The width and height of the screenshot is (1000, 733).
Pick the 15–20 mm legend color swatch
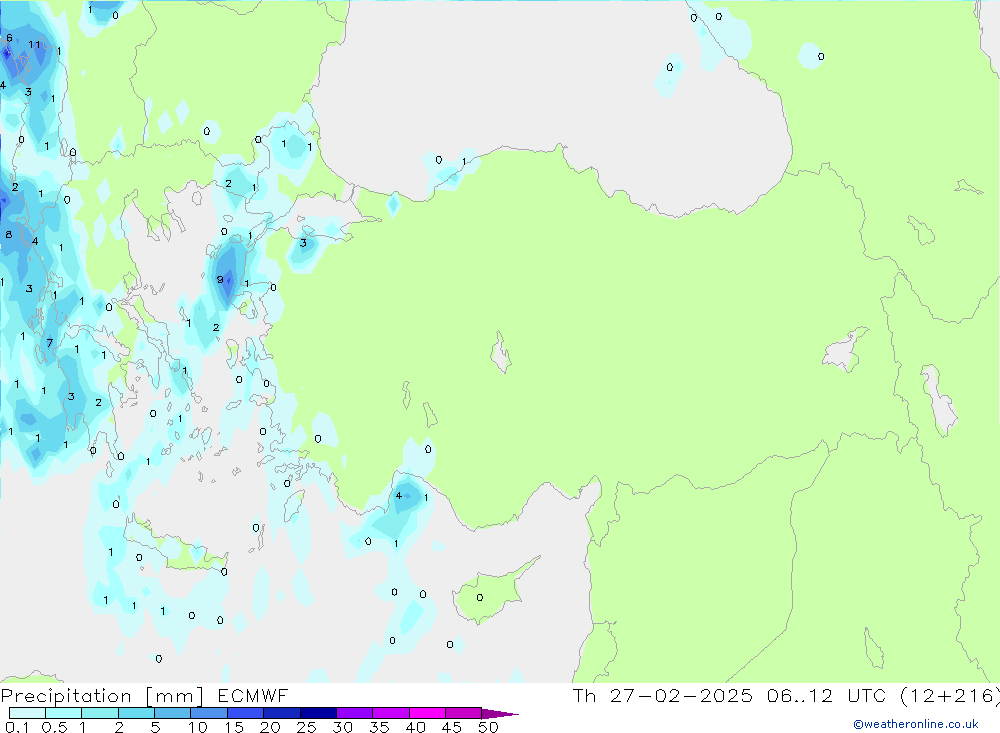246,713
